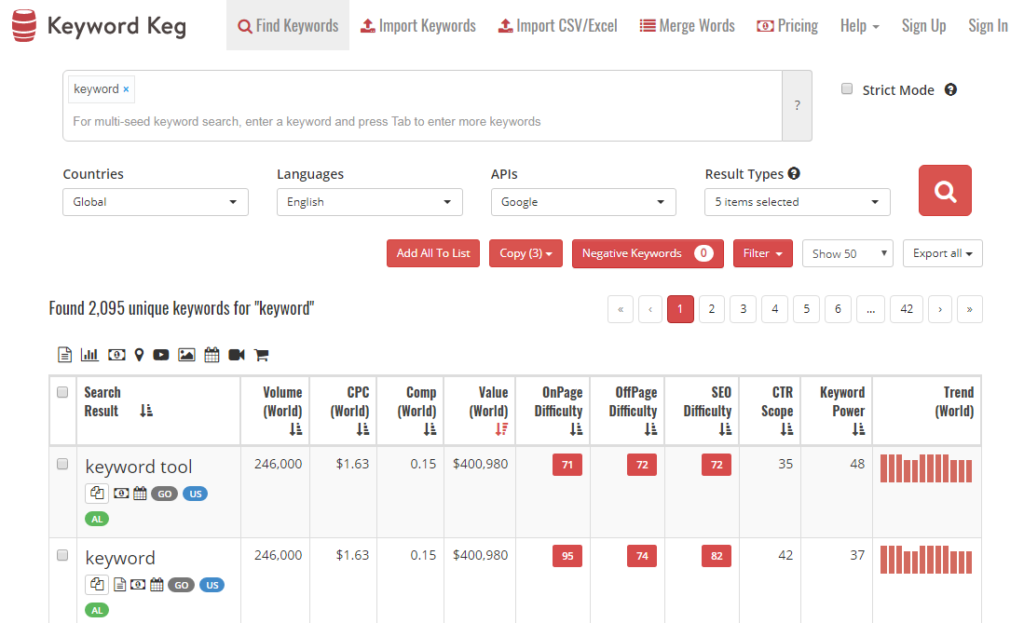Screen dimensions: 1024x623
Task: Click the money bill icon above the results table
Action: [116, 355]
